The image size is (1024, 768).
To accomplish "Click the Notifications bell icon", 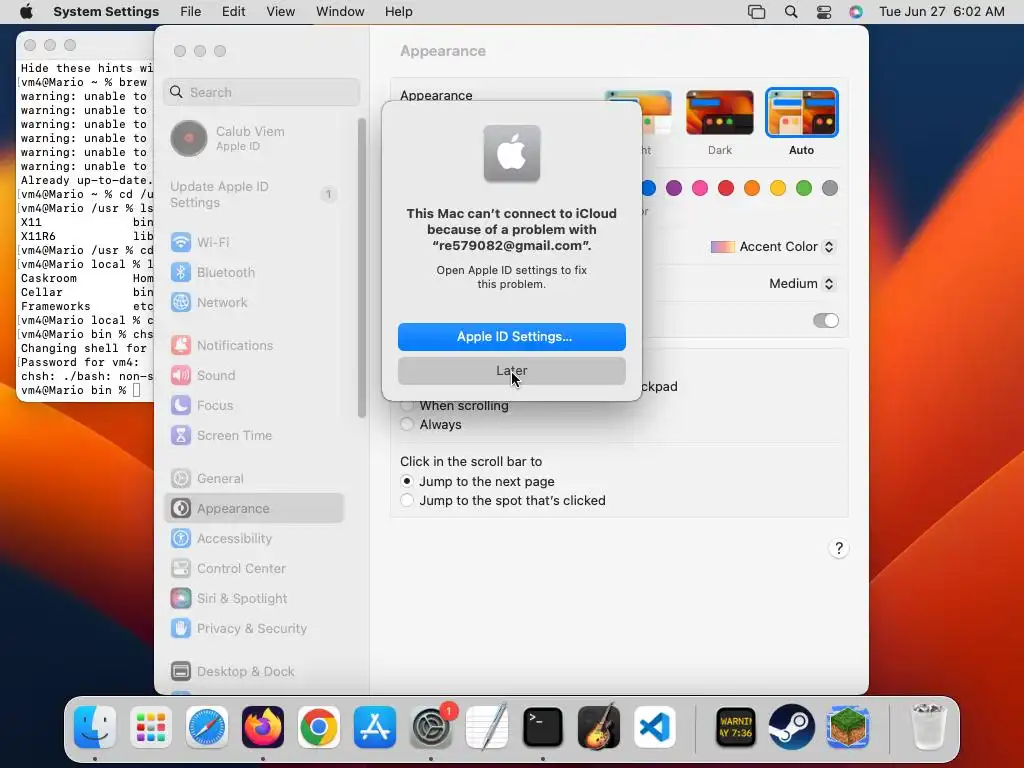I will 181,345.
